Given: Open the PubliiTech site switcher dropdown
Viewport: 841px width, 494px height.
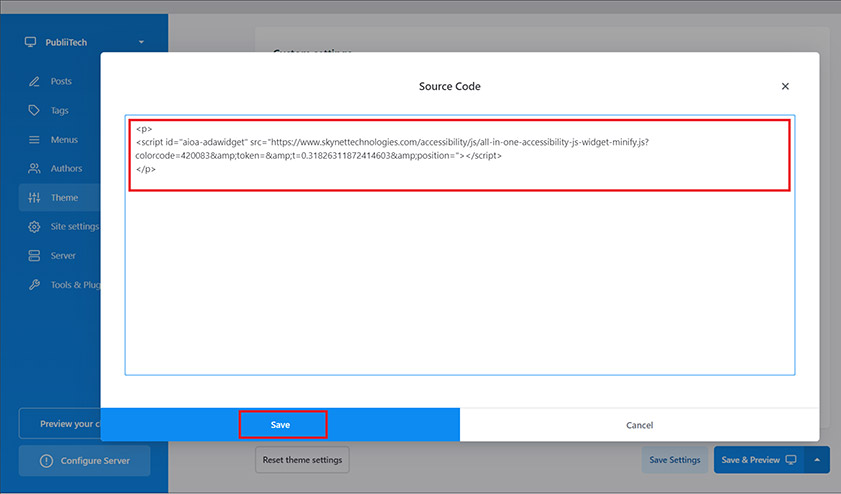Looking at the screenshot, I should [141, 42].
